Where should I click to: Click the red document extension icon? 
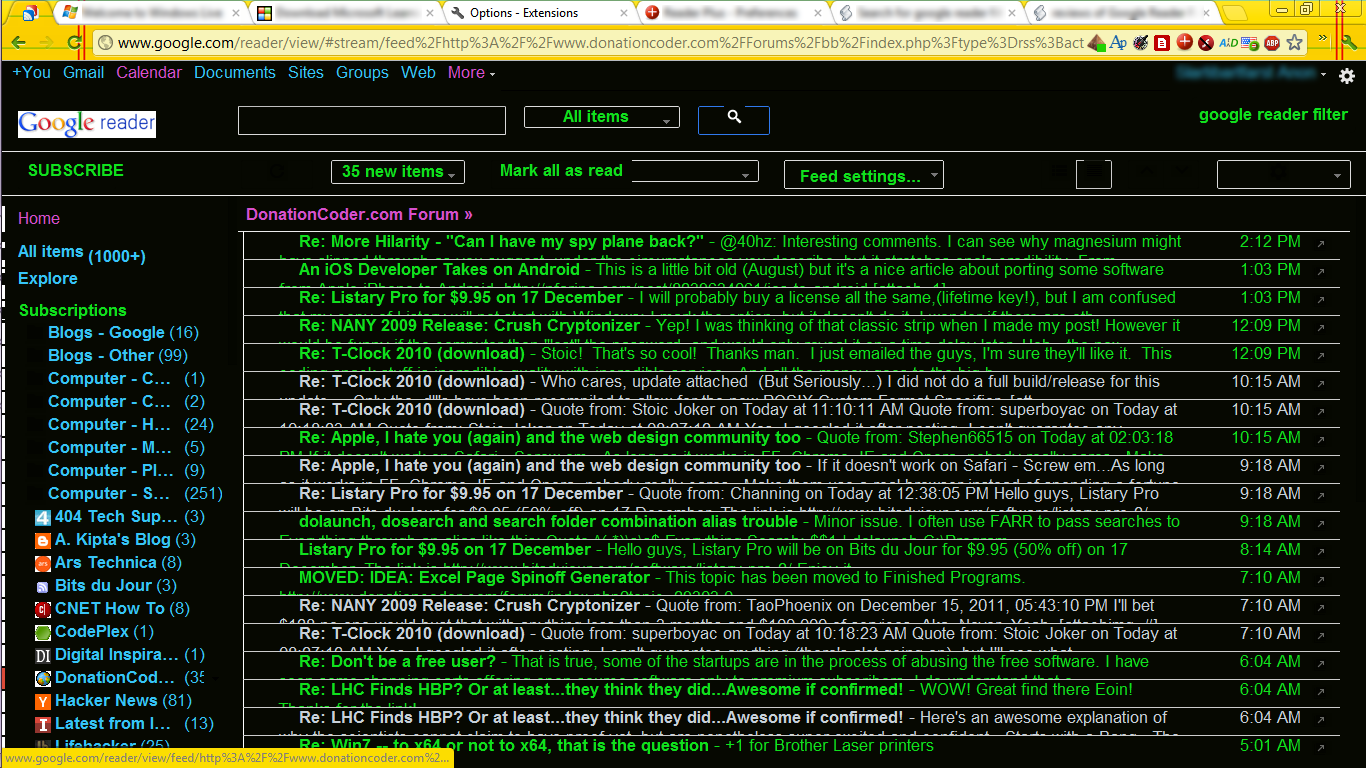coord(1162,43)
